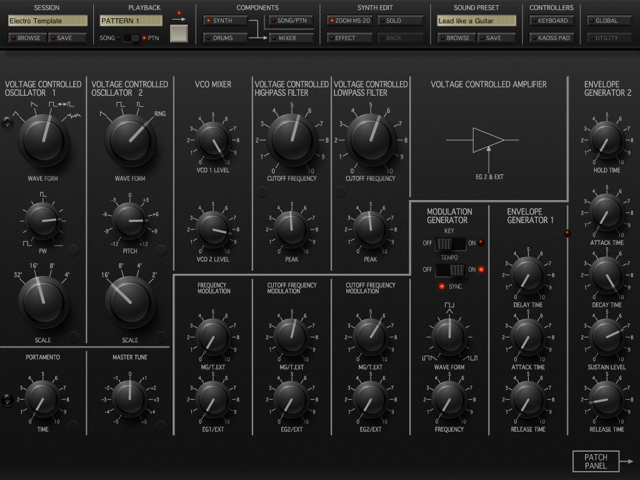The image size is (640, 480).
Task: Click the KAOSS PAD controller button
Action: coord(551,38)
